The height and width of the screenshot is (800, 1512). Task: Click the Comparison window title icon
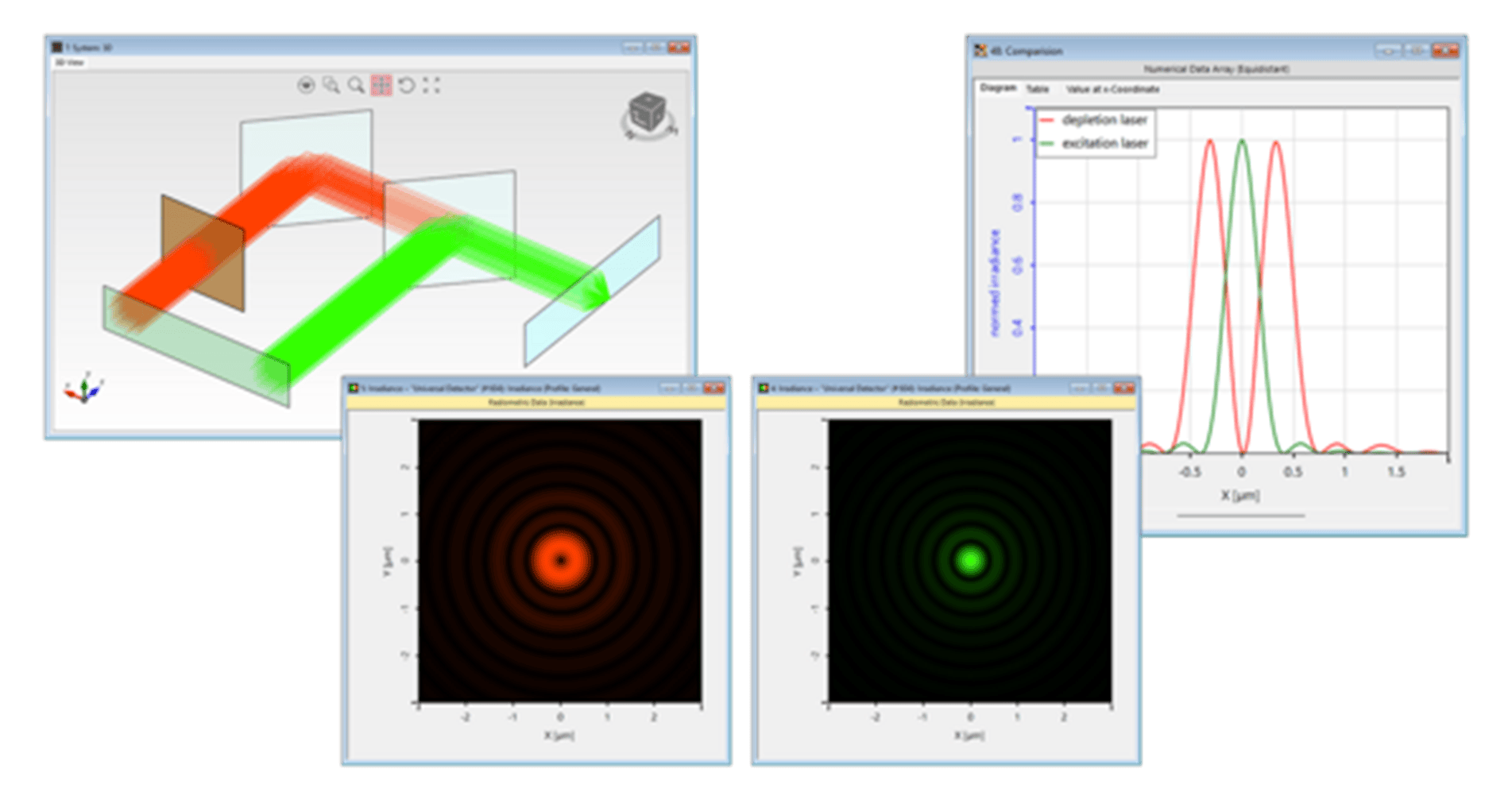tap(981, 51)
